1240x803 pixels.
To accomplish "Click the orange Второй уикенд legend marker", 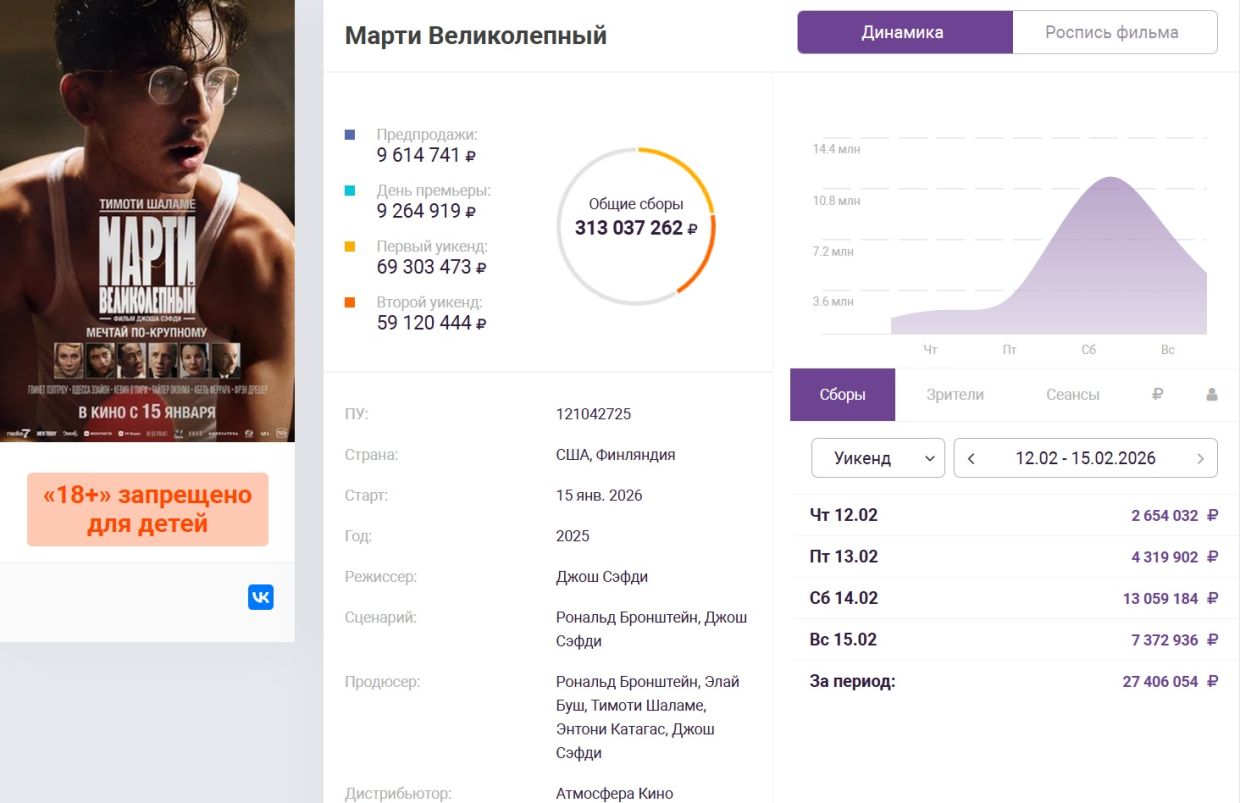I will click(349, 302).
